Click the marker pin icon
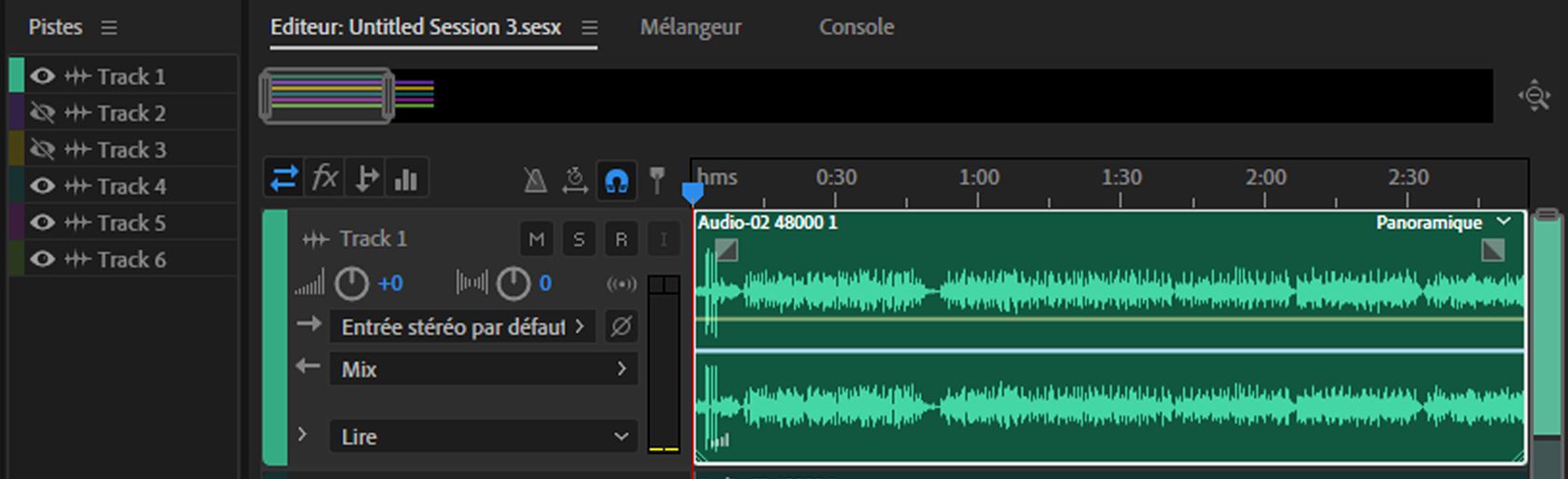1568x479 pixels. point(657,180)
